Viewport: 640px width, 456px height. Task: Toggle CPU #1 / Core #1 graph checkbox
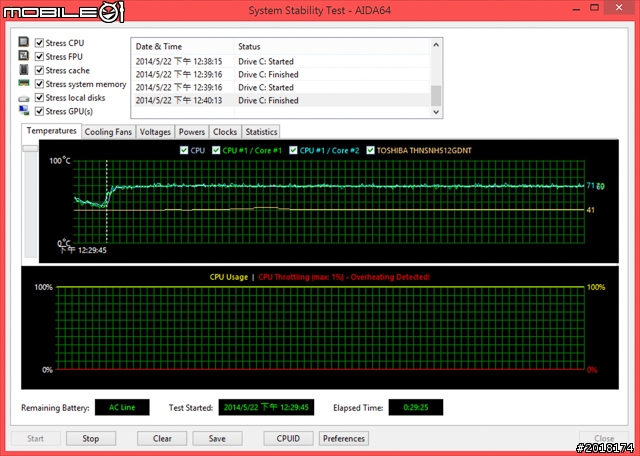tap(216, 150)
